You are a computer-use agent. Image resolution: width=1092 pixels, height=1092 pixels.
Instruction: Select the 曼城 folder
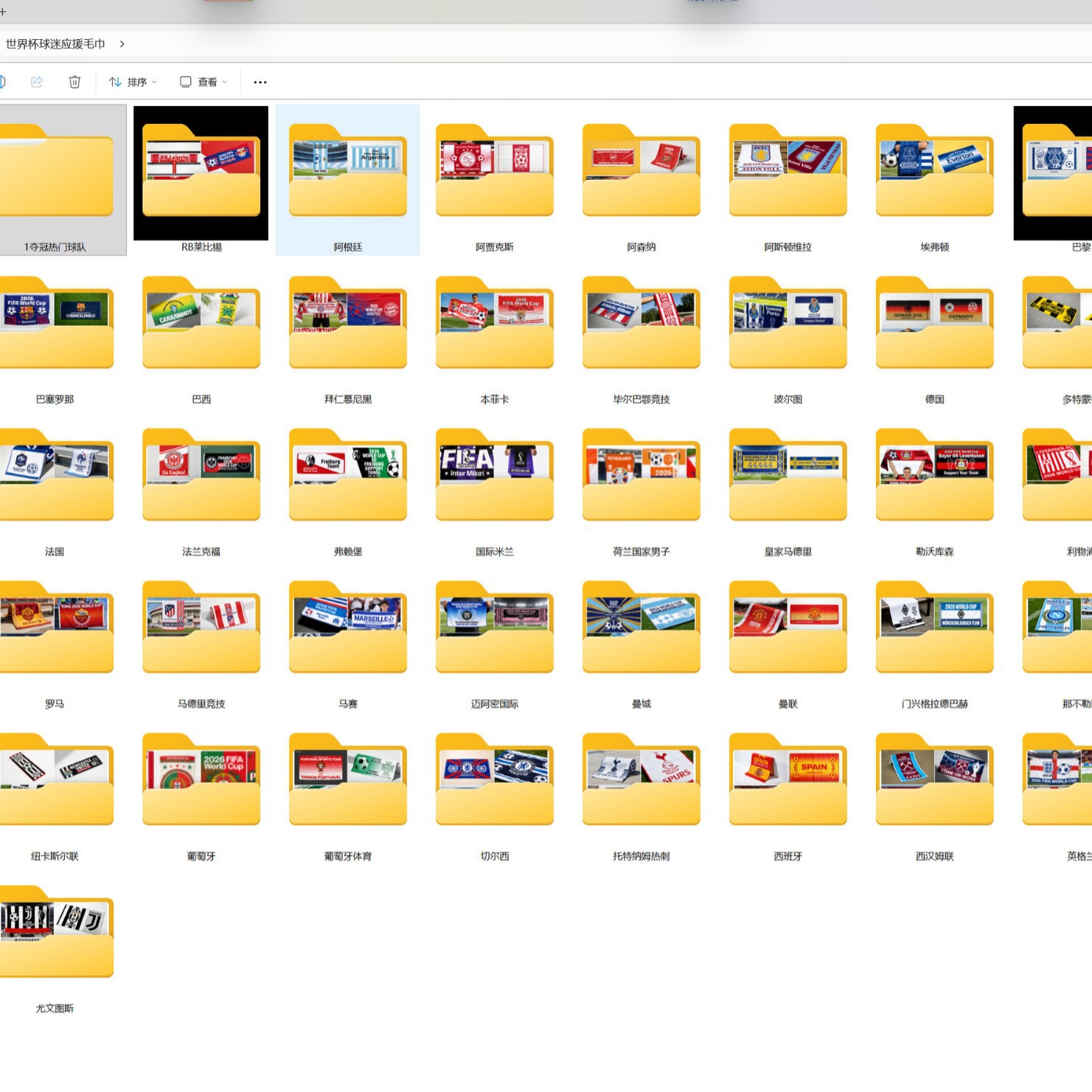point(641,627)
